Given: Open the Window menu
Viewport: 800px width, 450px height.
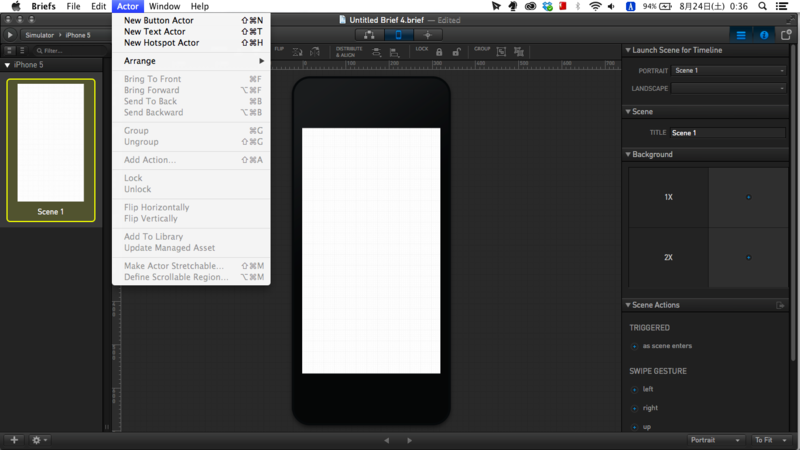Looking at the screenshot, I should coord(164,6).
